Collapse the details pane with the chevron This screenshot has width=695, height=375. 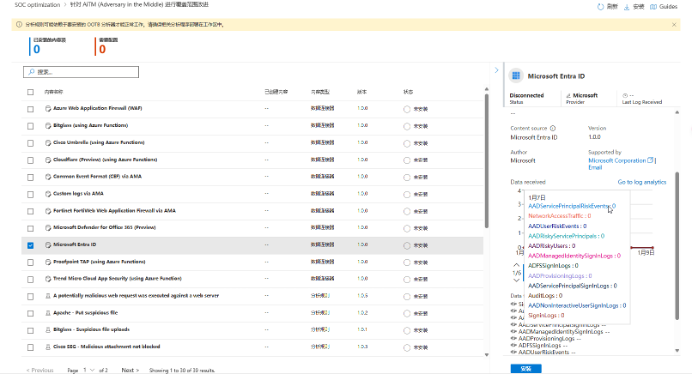pos(496,70)
